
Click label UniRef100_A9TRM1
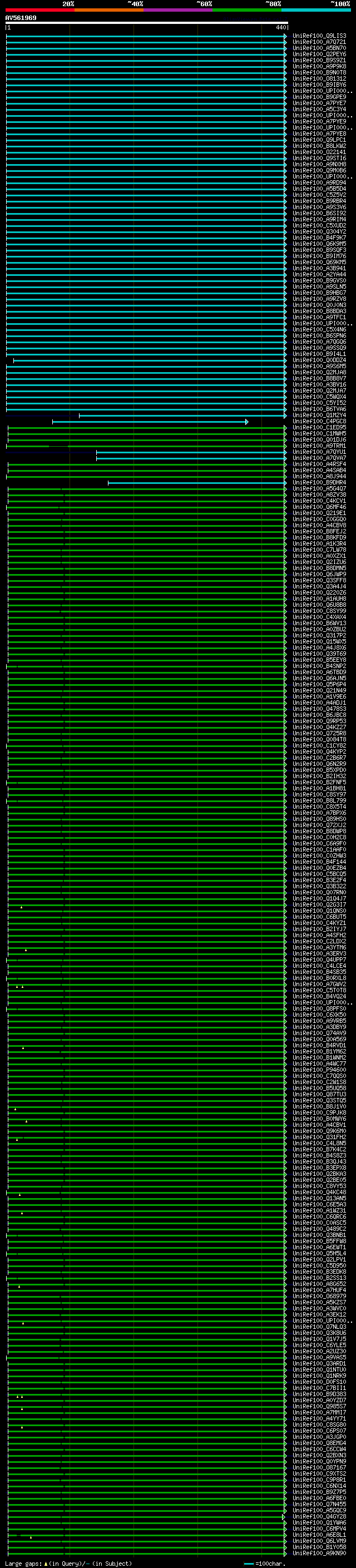[319, 446]
